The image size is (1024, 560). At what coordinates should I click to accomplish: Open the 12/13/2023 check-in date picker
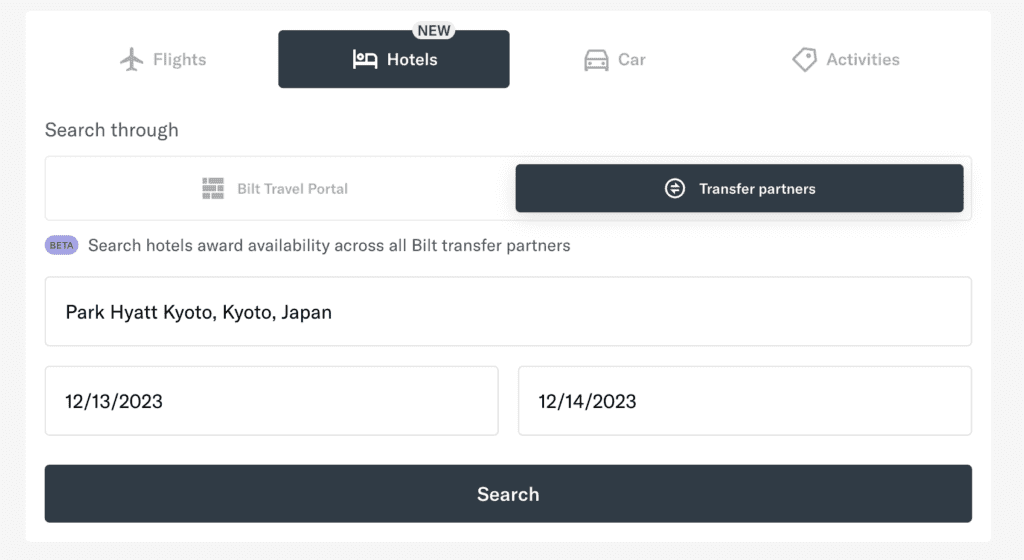[x=271, y=401]
